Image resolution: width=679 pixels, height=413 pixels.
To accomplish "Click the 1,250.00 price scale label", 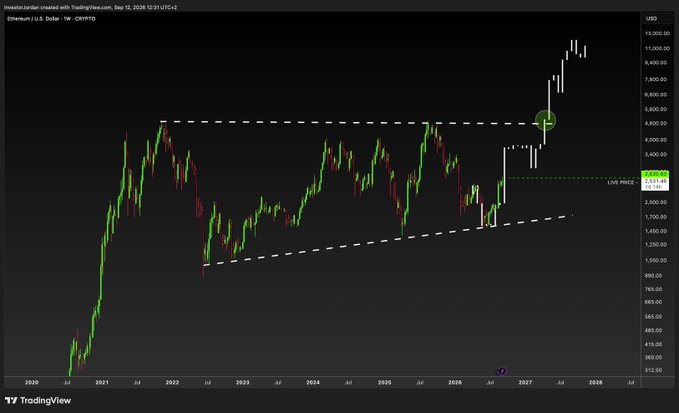I will (x=656, y=245).
